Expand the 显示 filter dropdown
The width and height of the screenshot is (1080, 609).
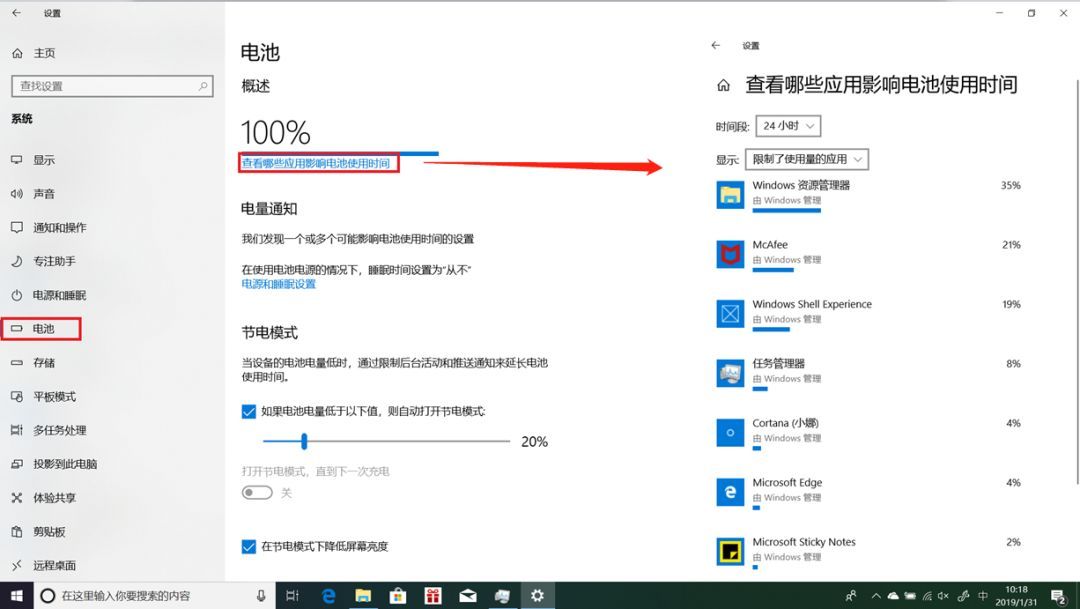click(x=806, y=159)
